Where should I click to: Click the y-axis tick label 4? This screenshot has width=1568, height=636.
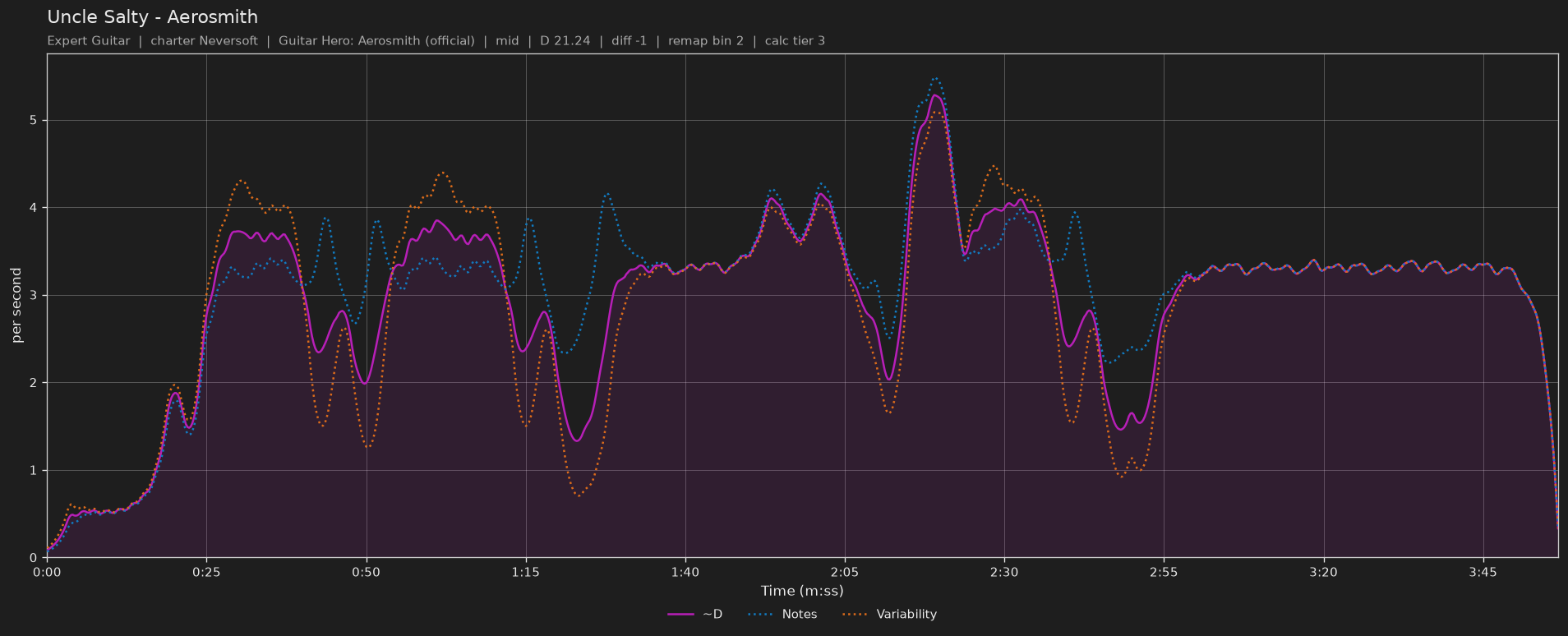35,208
